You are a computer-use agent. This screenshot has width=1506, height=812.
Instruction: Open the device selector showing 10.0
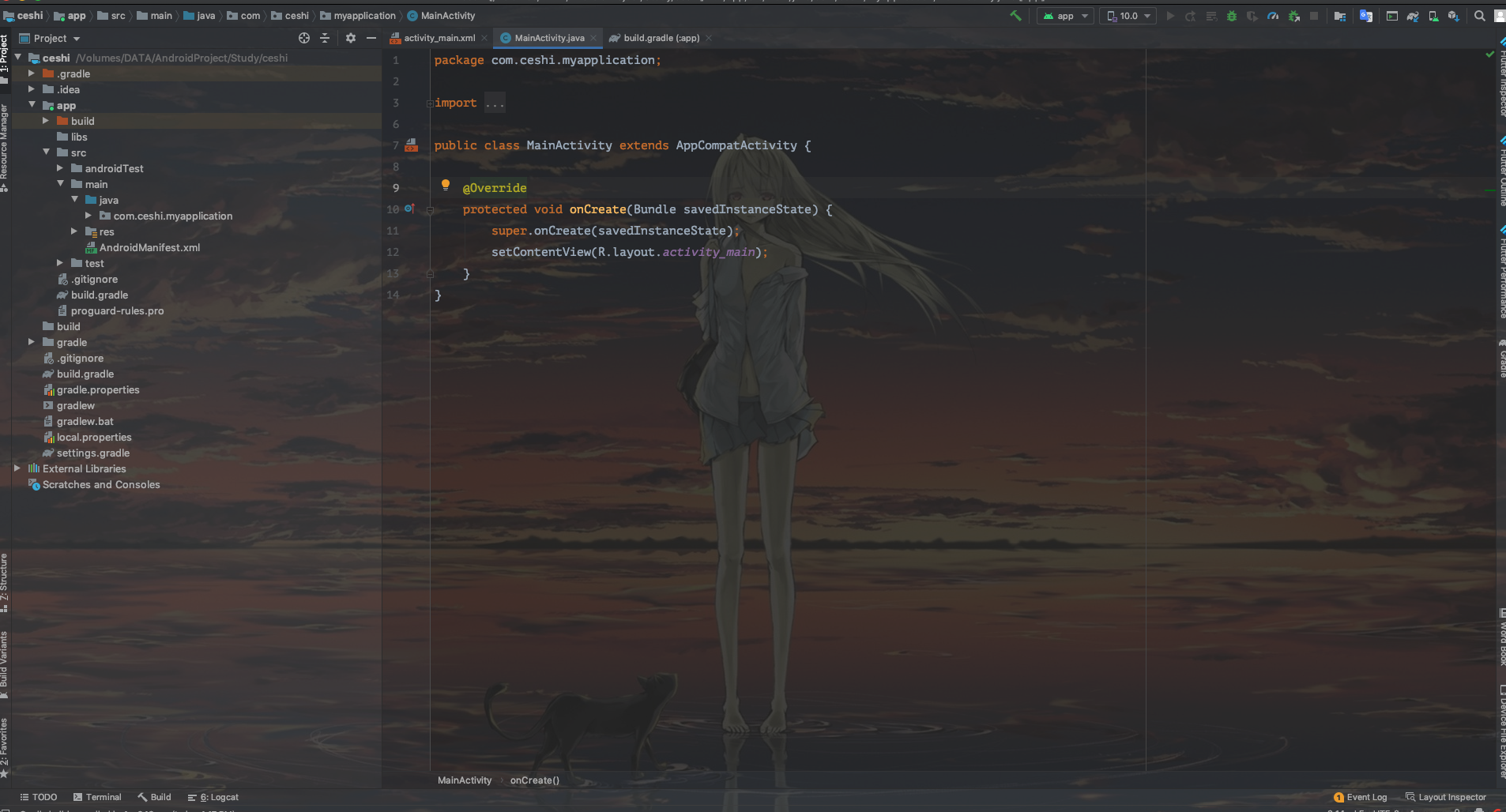[1128, 15]
